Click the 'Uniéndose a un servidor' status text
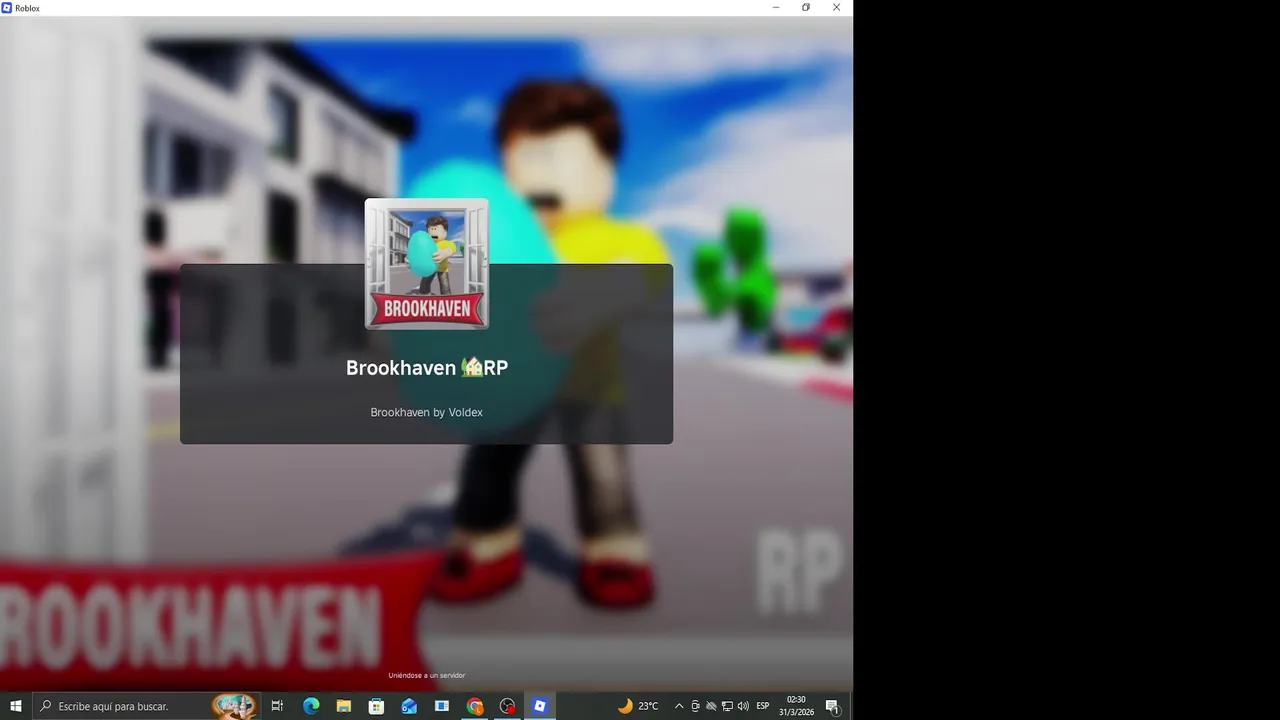The width and height of the screenshot is (1280, 720). (427, 675)
